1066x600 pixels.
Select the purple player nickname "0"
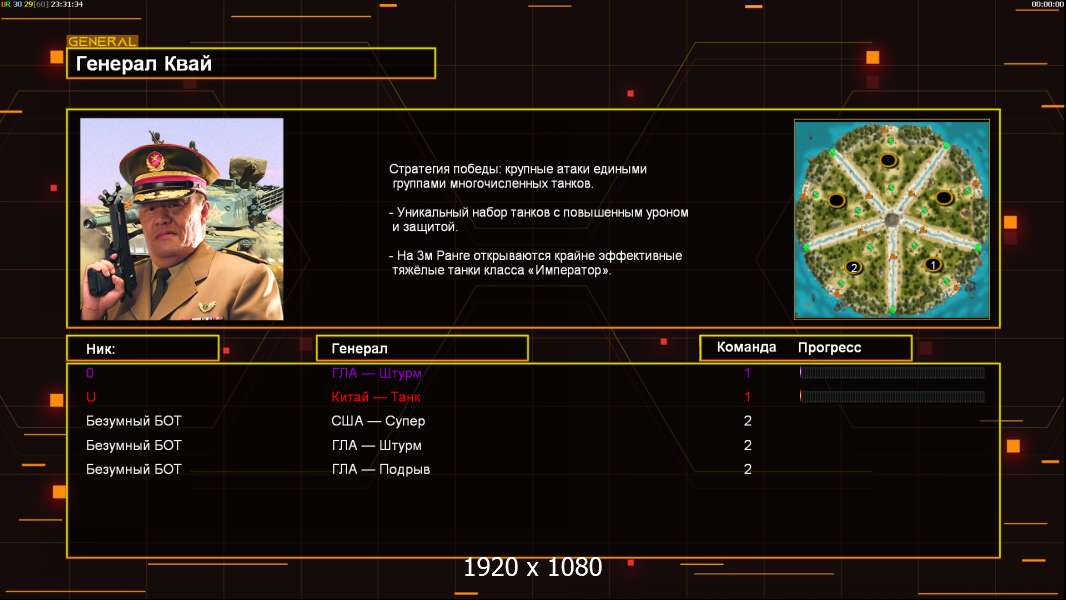(x=90, y=373)
